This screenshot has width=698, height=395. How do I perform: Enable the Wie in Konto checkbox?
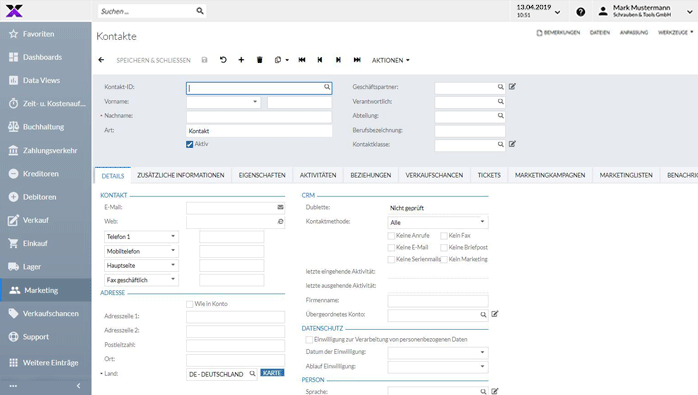[x=190, y=304]
